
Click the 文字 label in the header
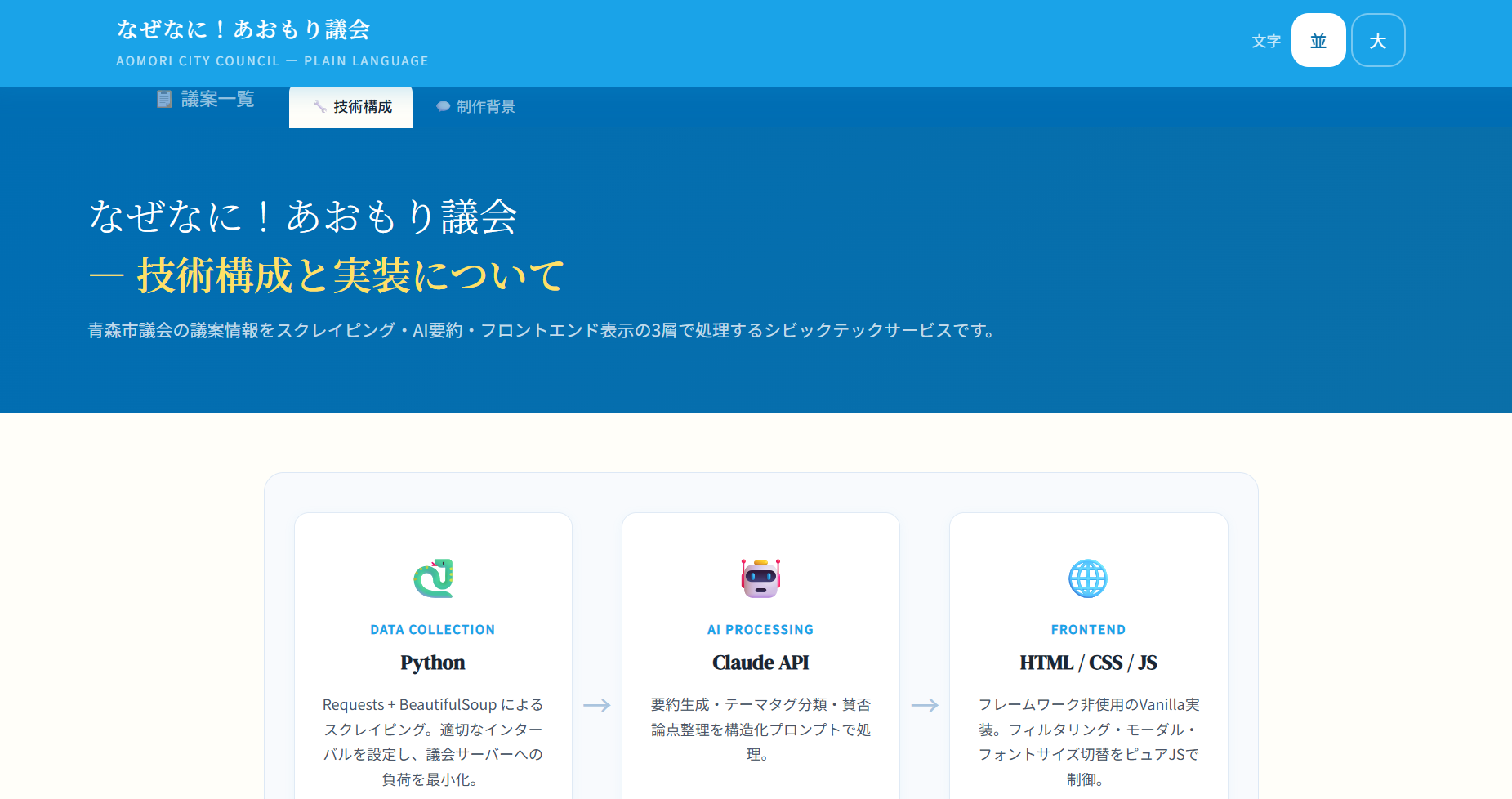point(1266,41)
